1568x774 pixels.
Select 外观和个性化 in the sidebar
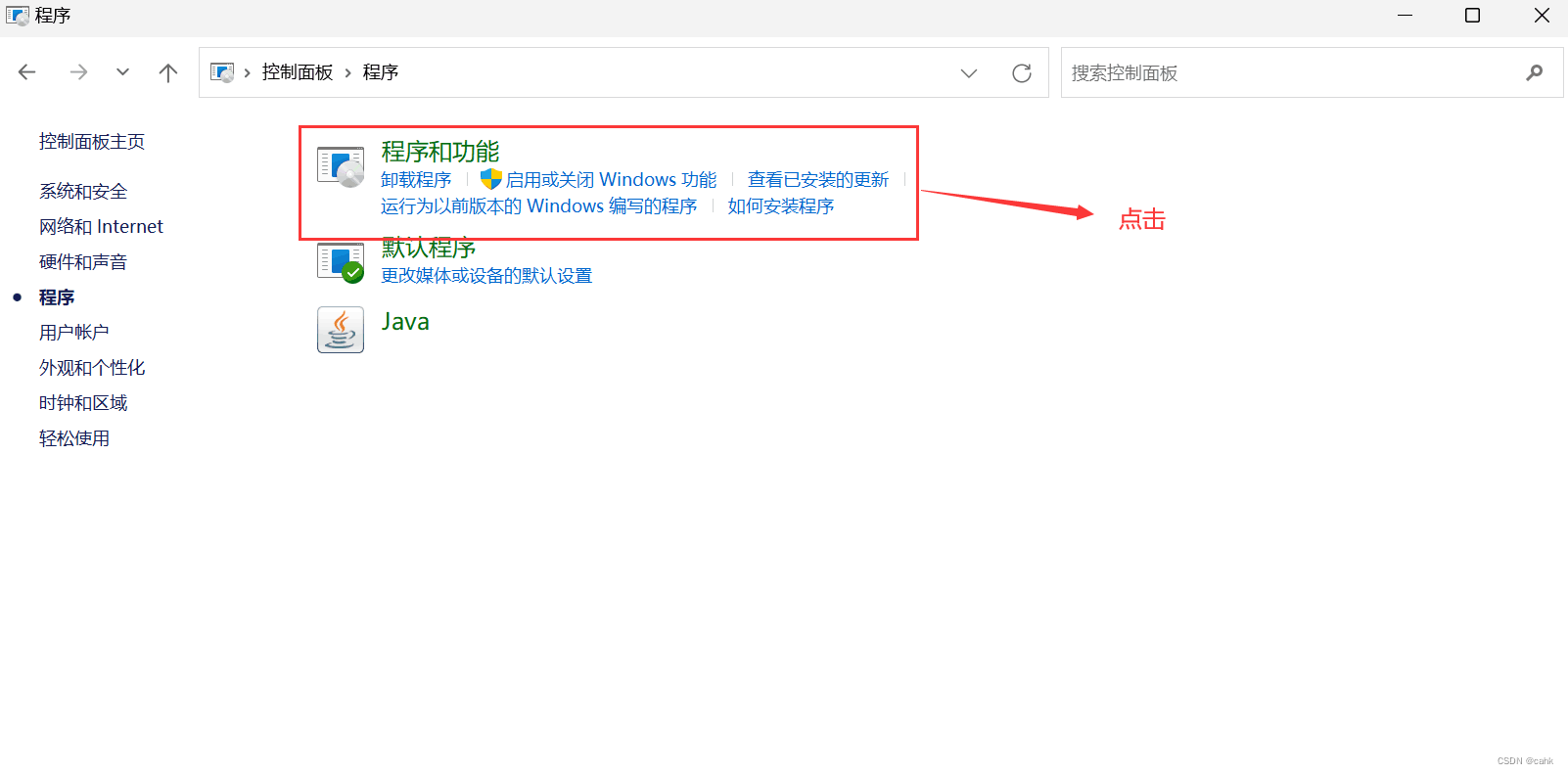pos(92,368)
